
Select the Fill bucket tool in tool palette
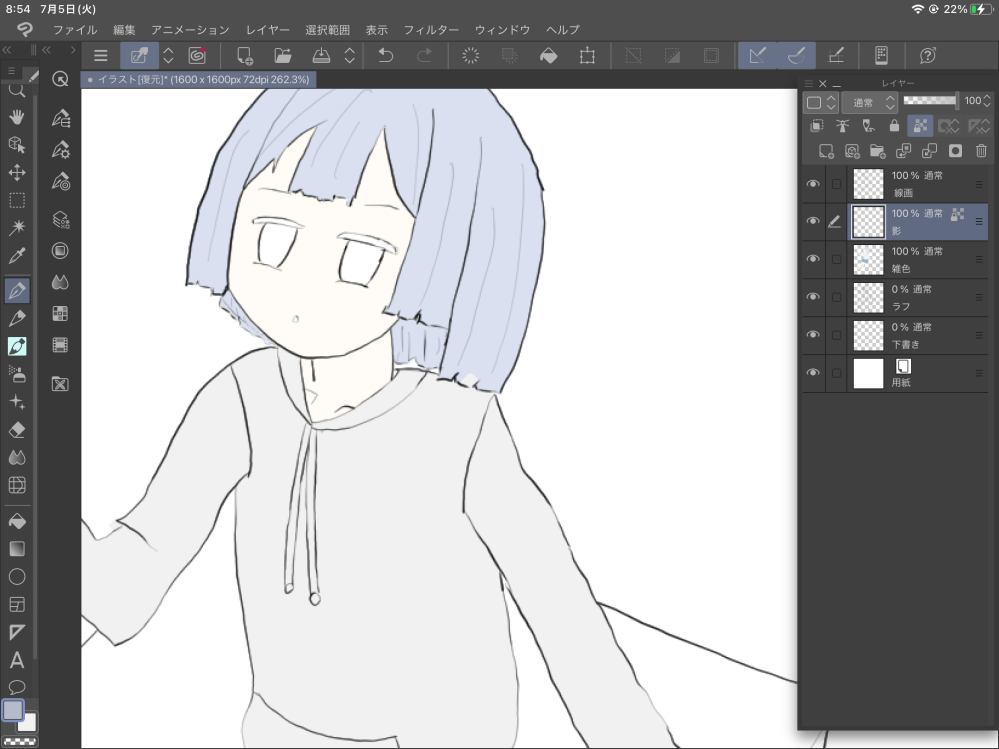[x=17, y=521]
